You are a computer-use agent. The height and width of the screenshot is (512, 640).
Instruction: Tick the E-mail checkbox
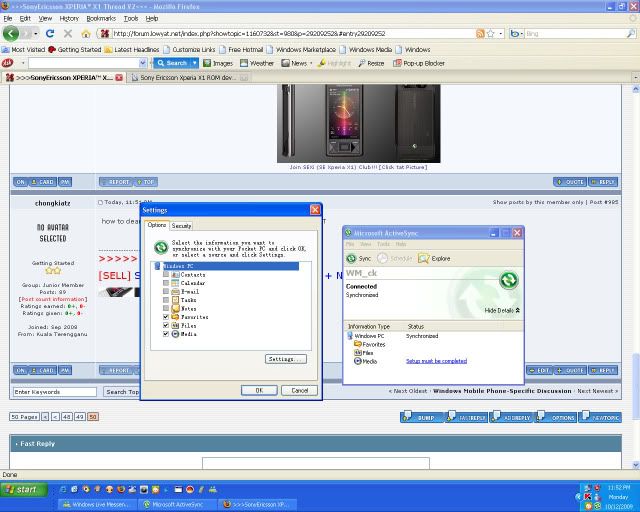(x=166, y=291)
